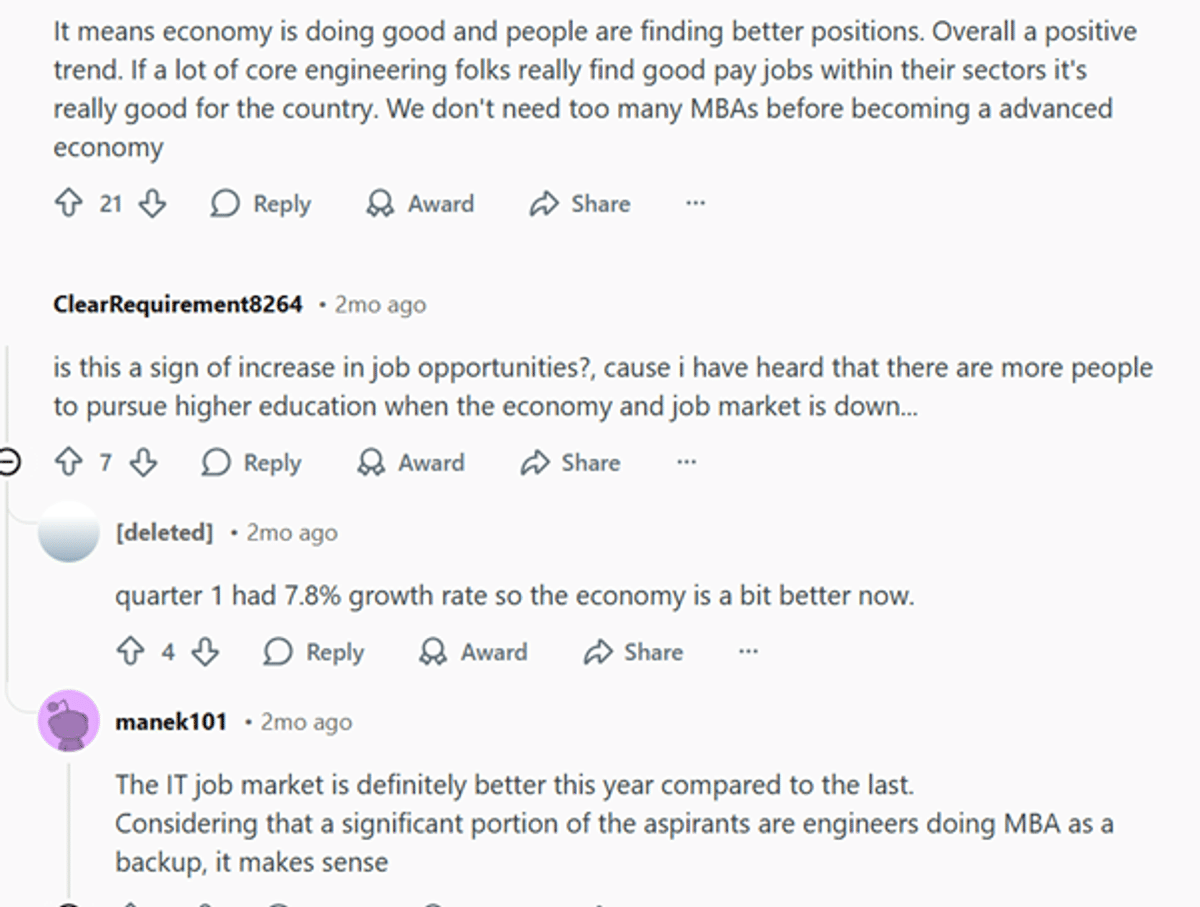Give an Award to ClearRequirement8264's comment
Screen dimensions: 1200x907
(412, 462)
